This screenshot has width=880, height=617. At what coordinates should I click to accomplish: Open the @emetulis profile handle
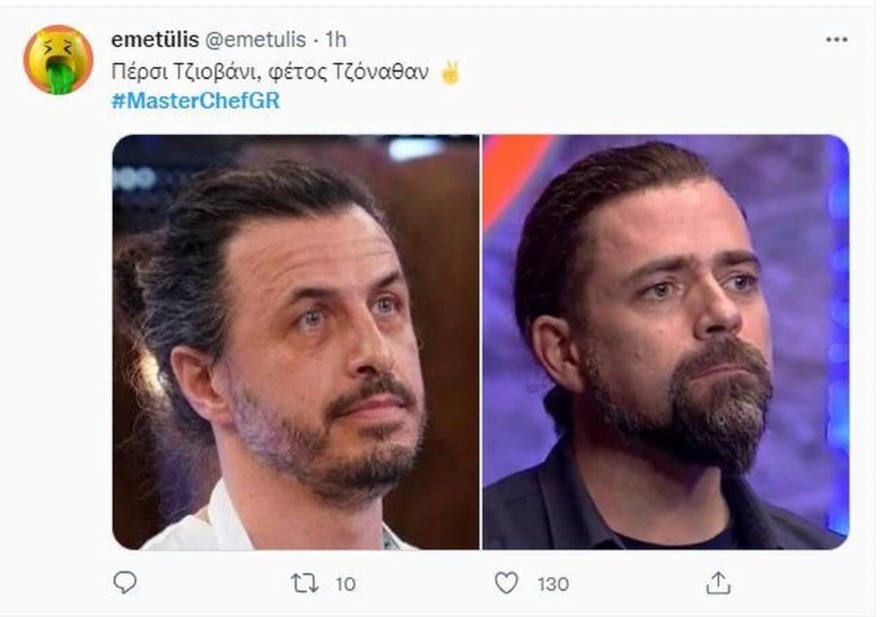point(255,36)
